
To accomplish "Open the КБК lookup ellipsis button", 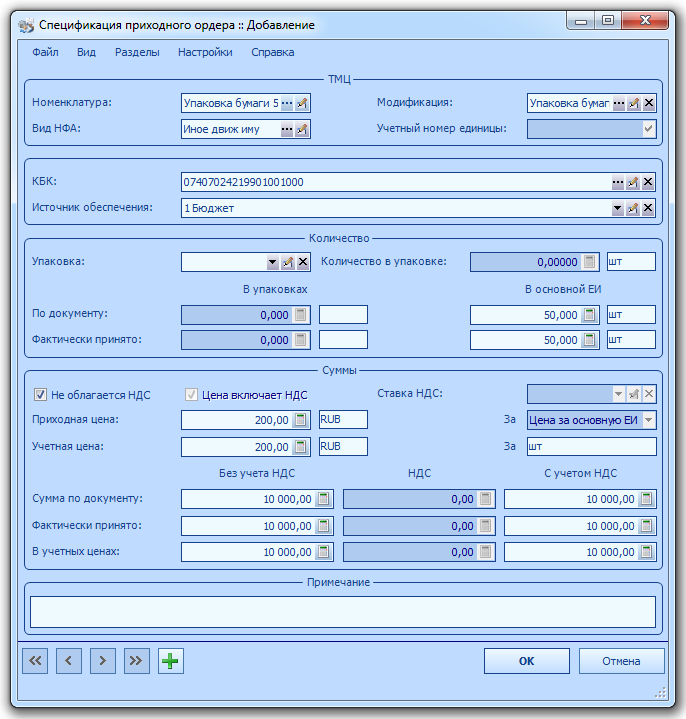I will coord(618,182).
